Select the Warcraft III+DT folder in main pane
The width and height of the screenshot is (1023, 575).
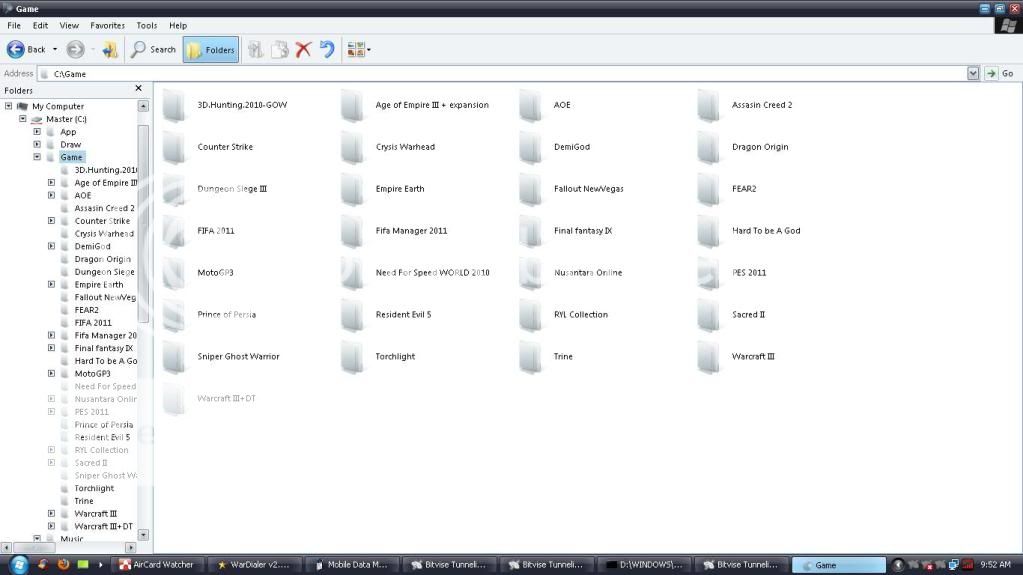click(209, 398)
